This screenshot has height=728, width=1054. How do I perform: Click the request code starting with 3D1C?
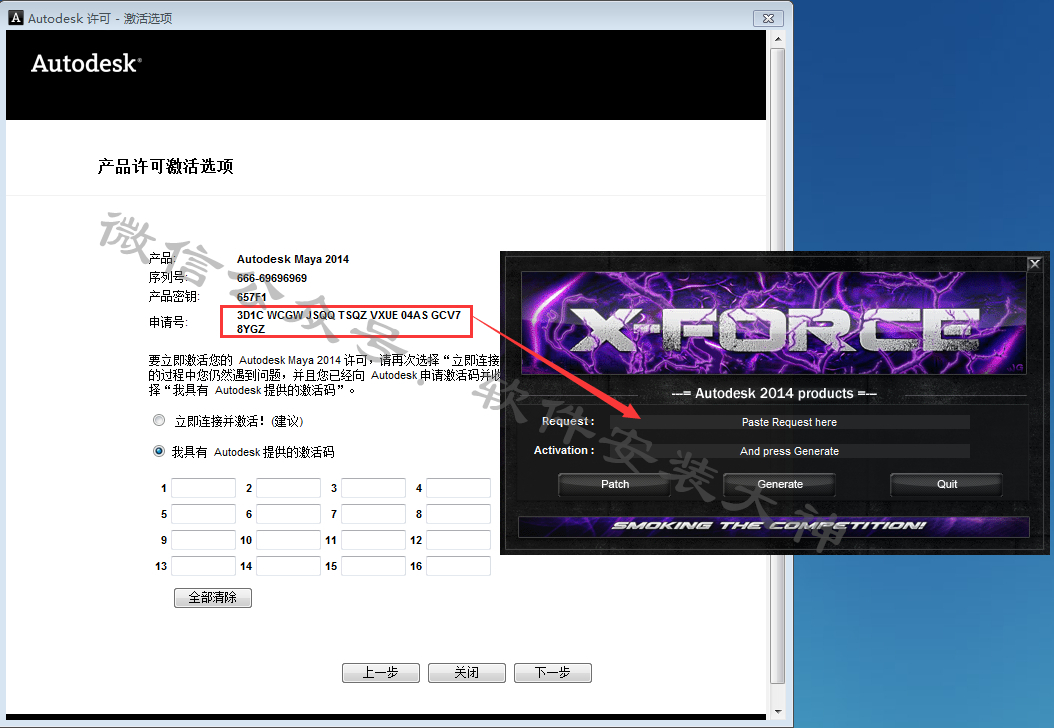click(349, 322)
